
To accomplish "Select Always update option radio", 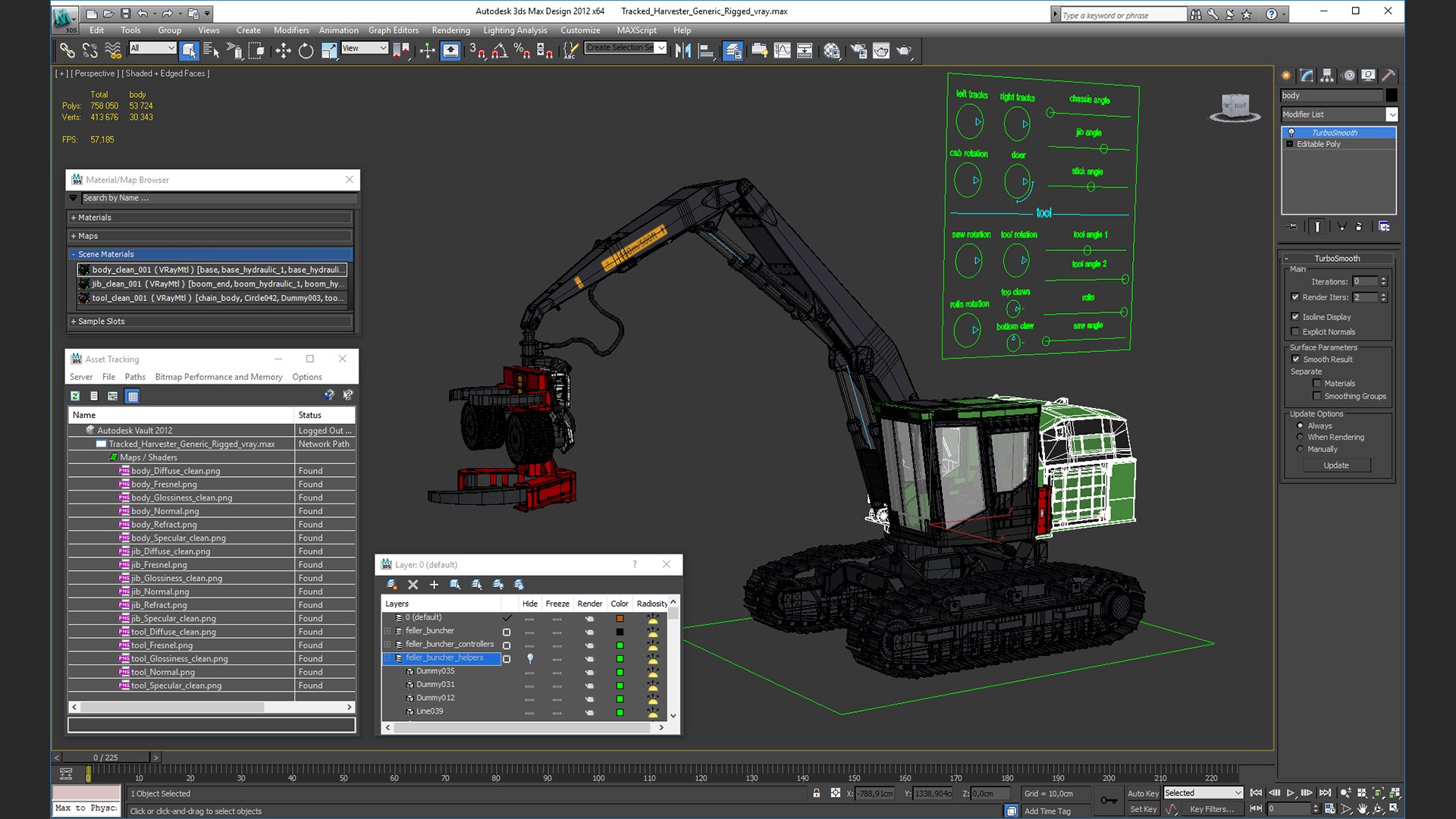I will click(x=1301, y=425).
